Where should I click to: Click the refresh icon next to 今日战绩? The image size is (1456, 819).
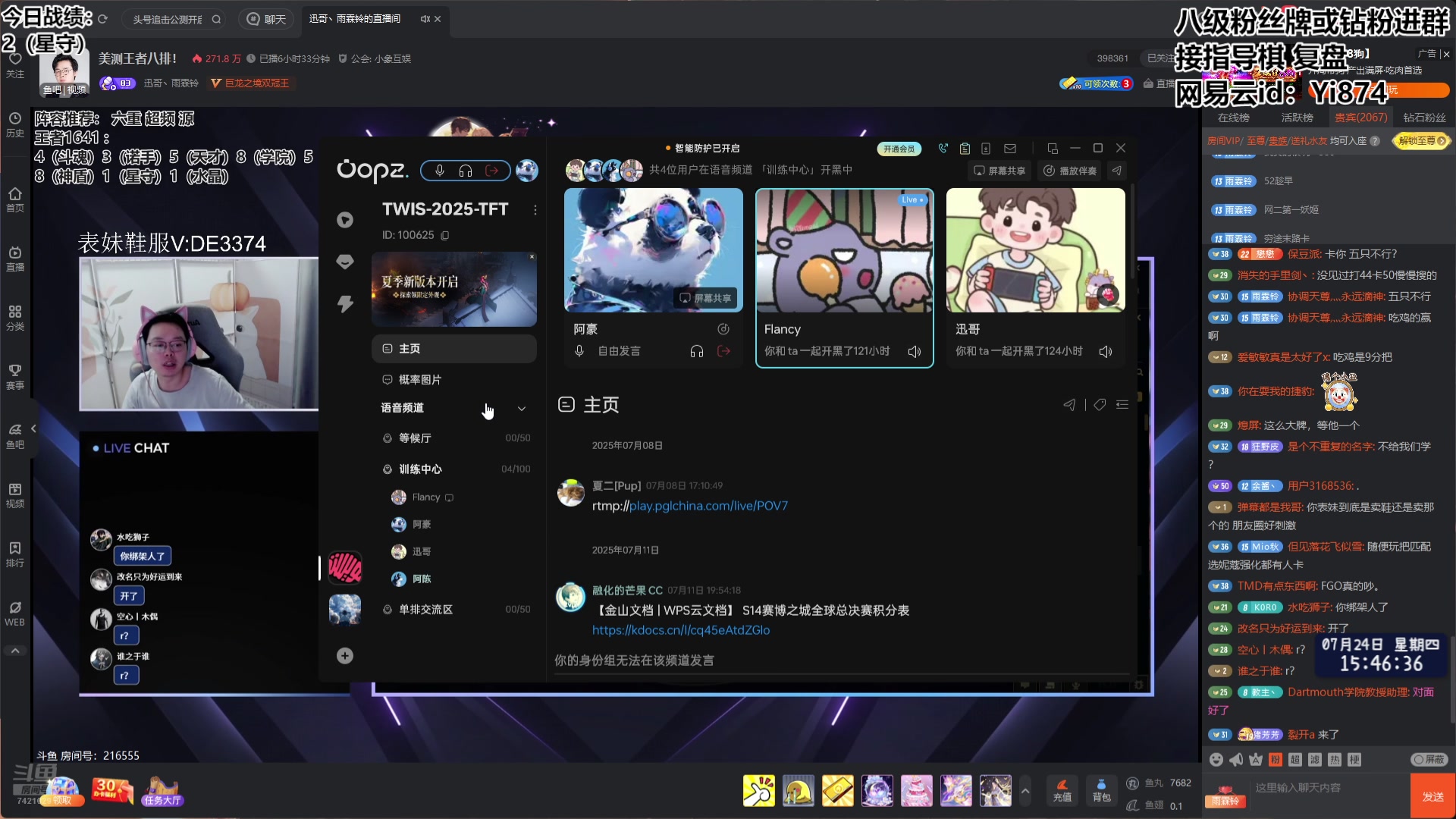click(x=102, y=19)
